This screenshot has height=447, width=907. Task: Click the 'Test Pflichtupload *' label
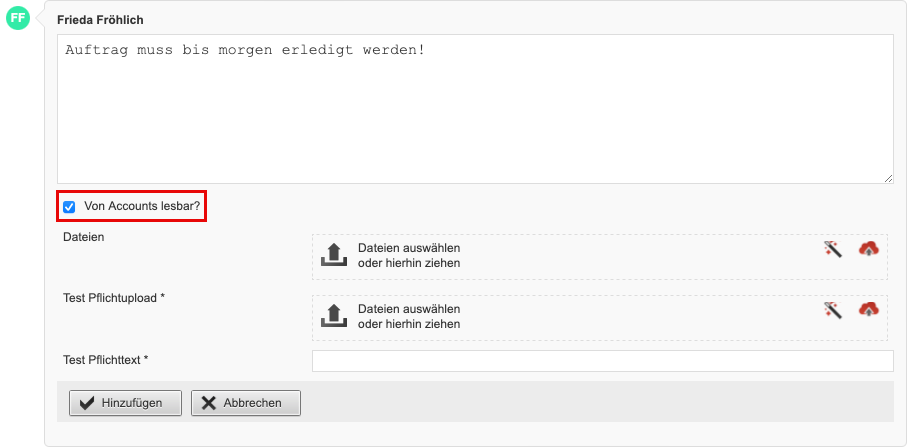point(114,298)
